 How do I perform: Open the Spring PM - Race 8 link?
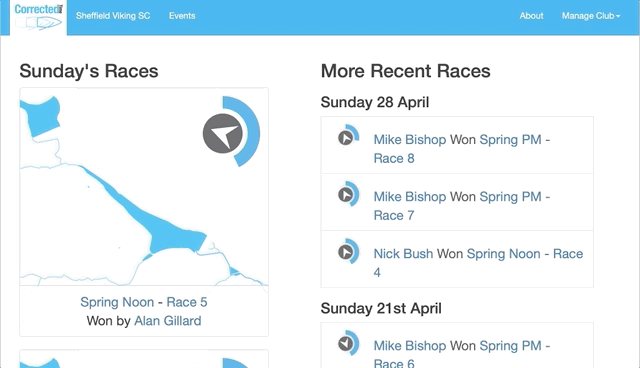462,149
